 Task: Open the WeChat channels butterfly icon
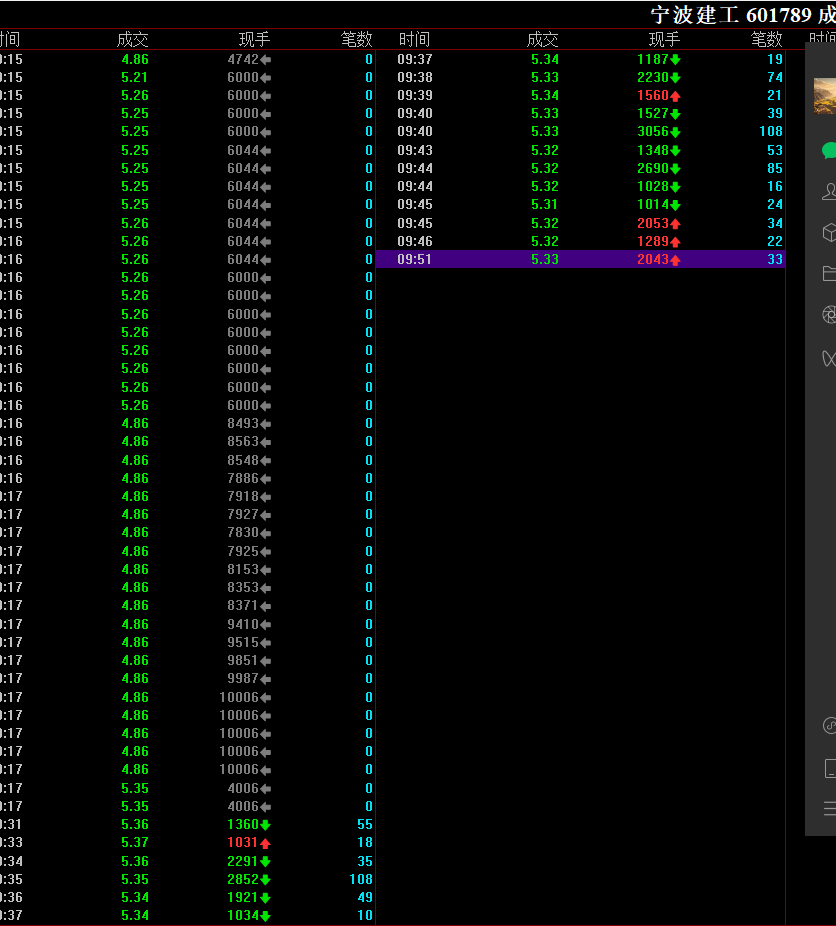(x=829, y=358)
